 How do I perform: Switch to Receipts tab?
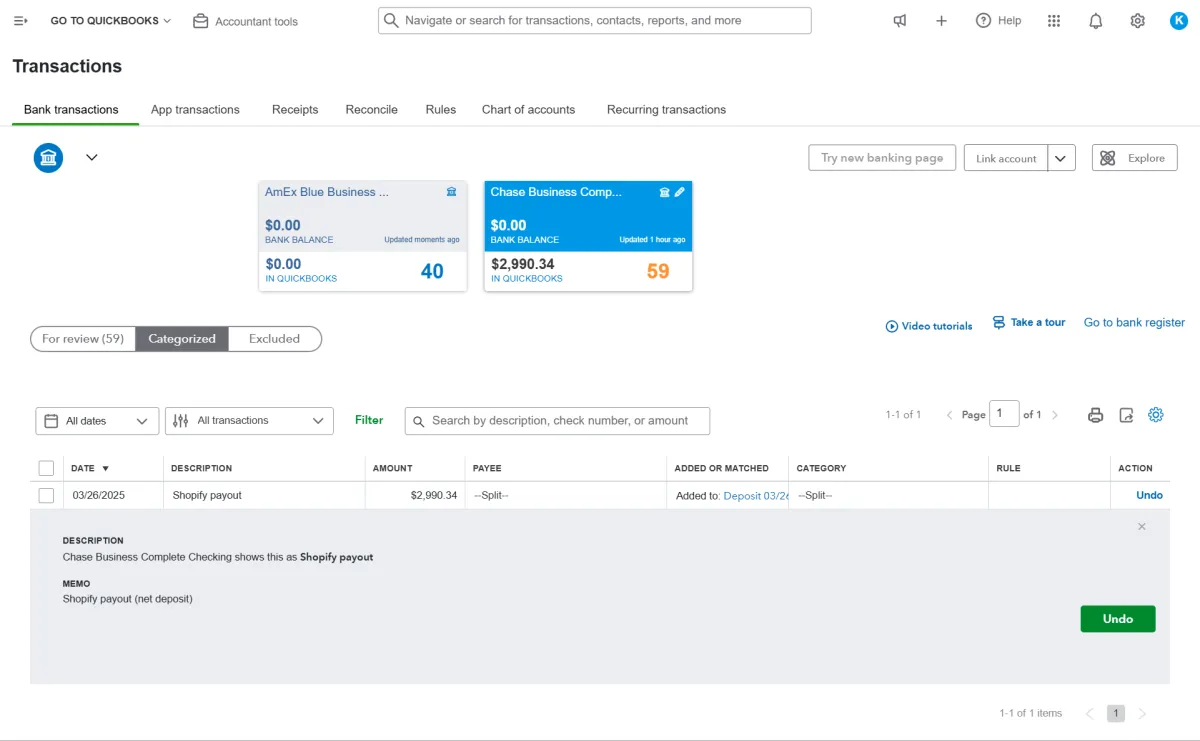[295, 110]
